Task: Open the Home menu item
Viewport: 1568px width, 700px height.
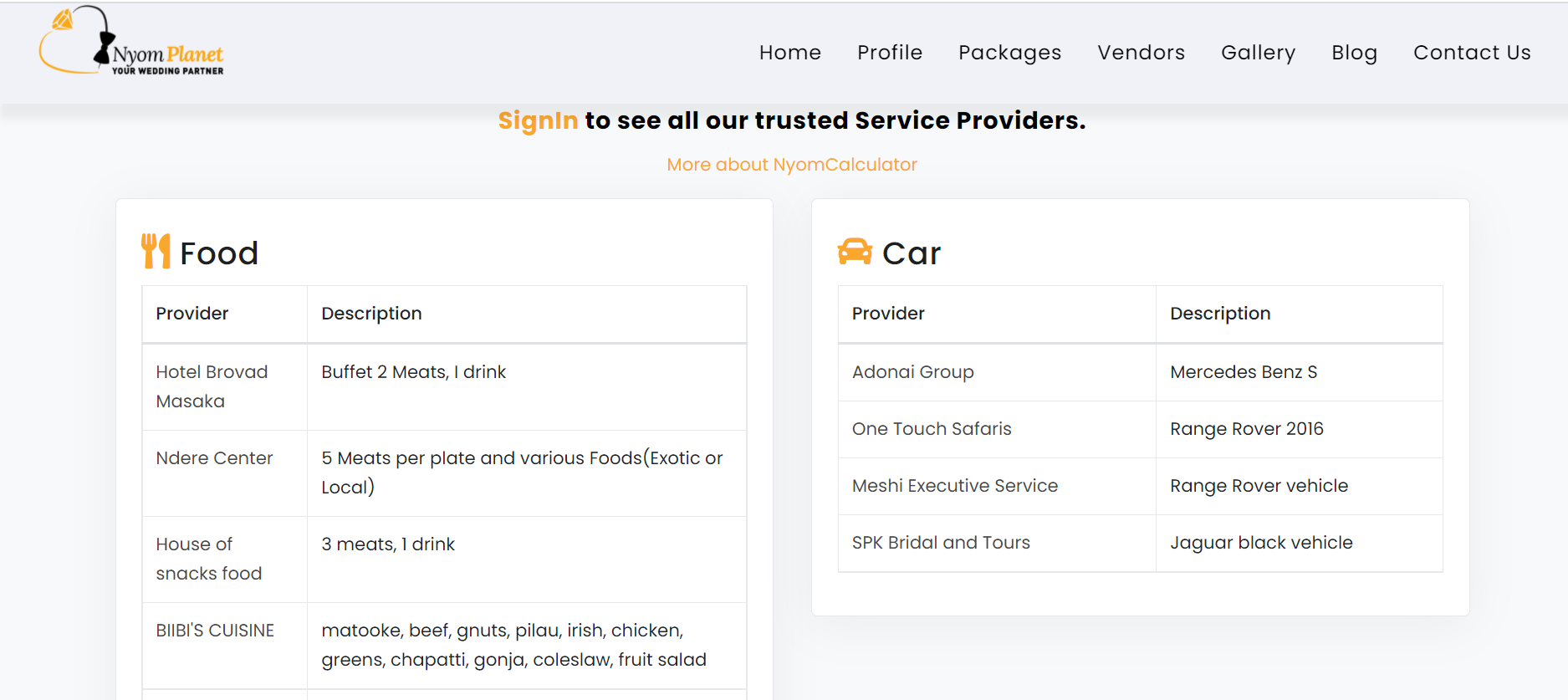Action: [790, 53]
